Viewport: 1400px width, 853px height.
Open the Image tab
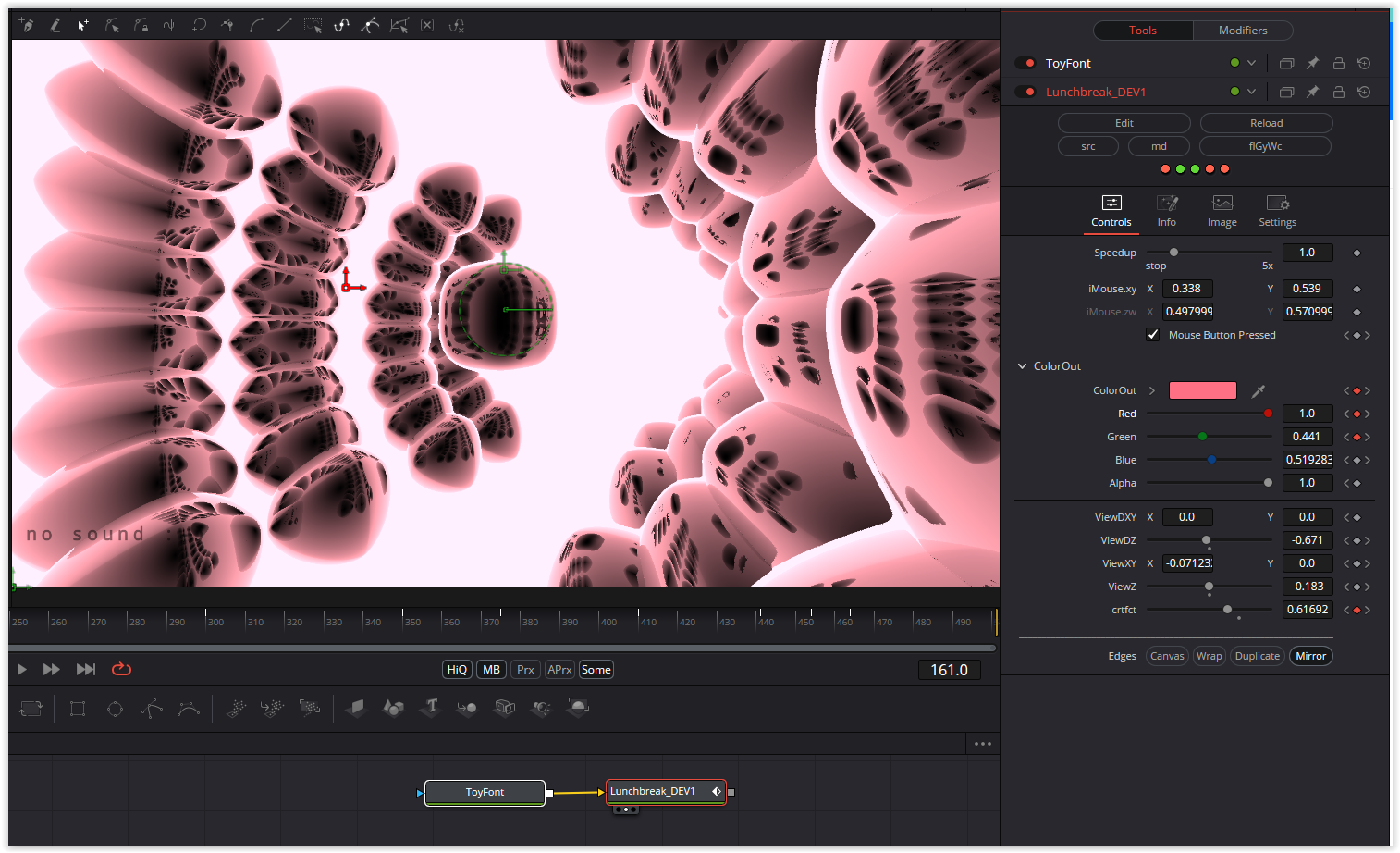[x=1222, y=211]
